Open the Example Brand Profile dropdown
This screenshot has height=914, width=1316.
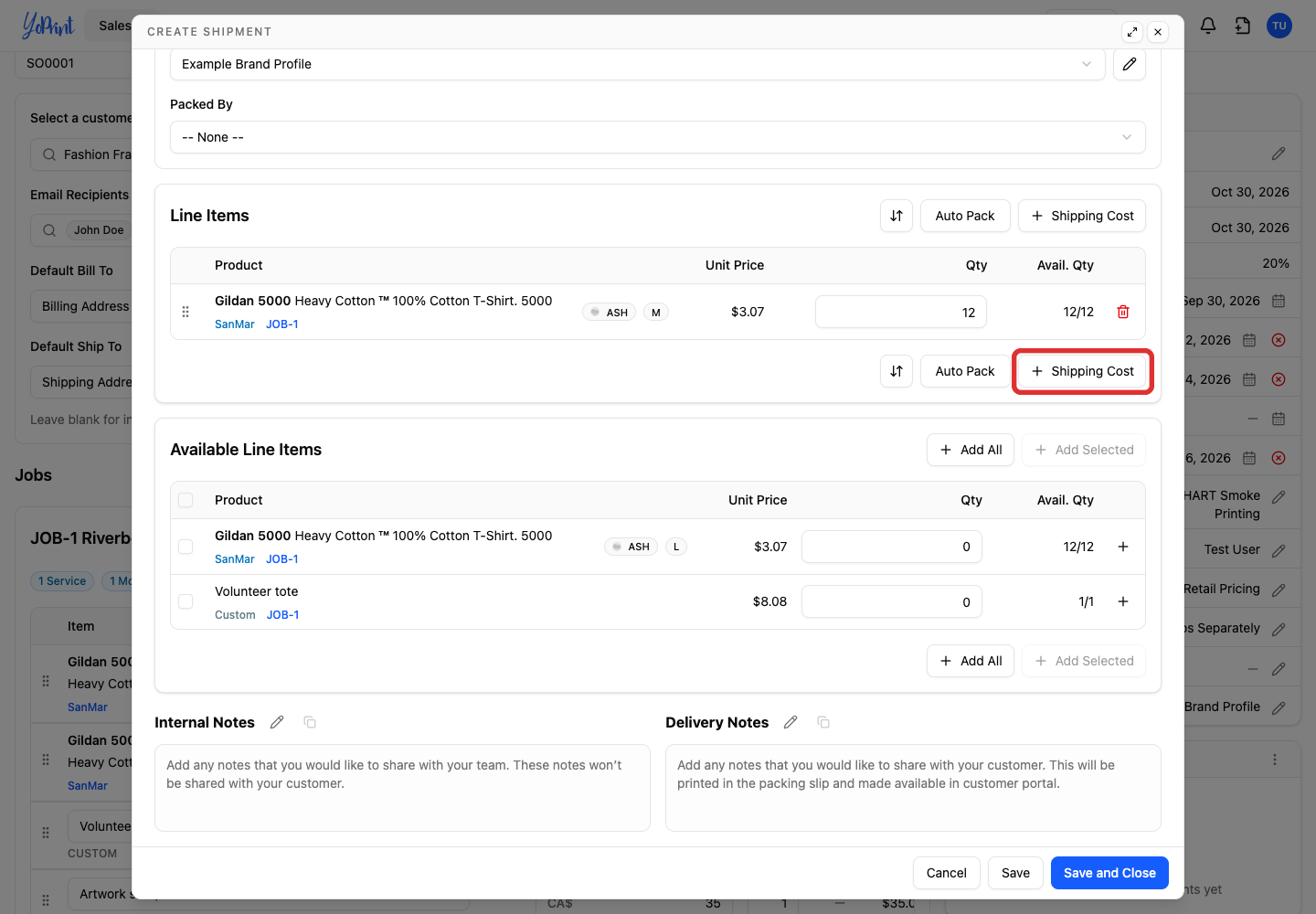tap(638, 64)
